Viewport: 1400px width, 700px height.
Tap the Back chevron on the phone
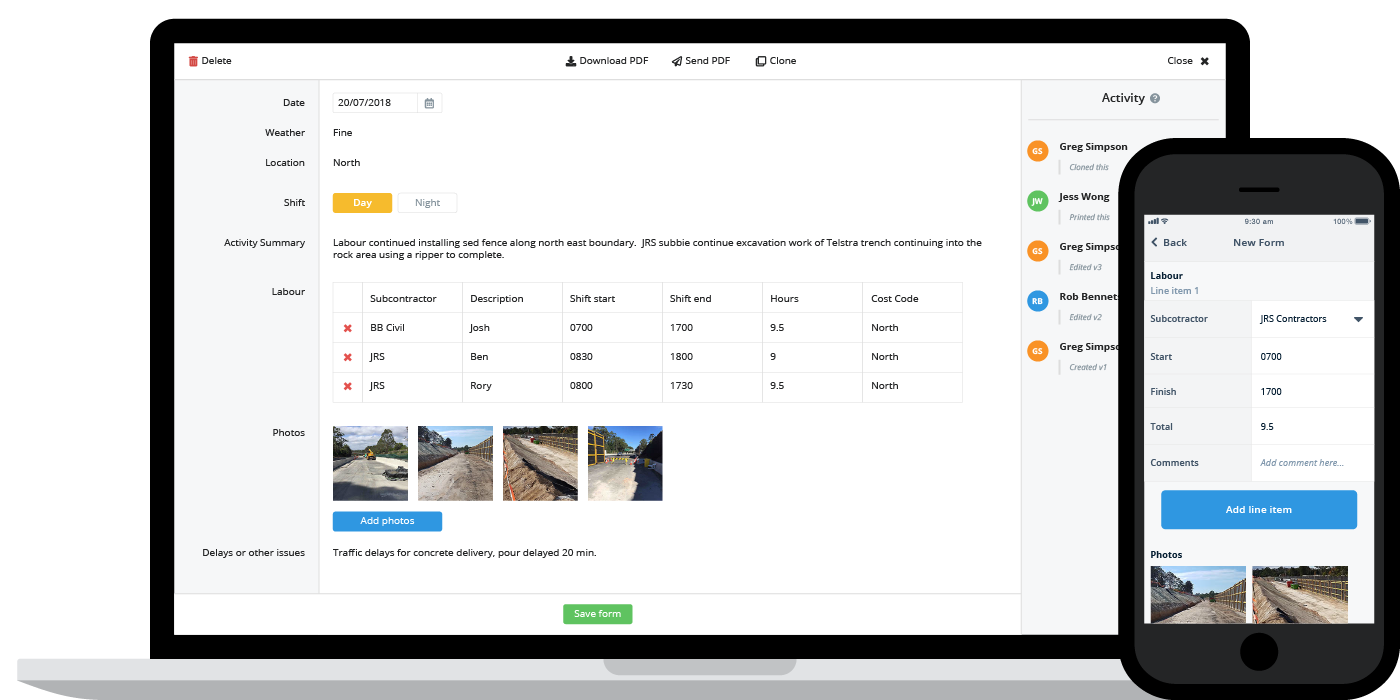coord(1155,243)
